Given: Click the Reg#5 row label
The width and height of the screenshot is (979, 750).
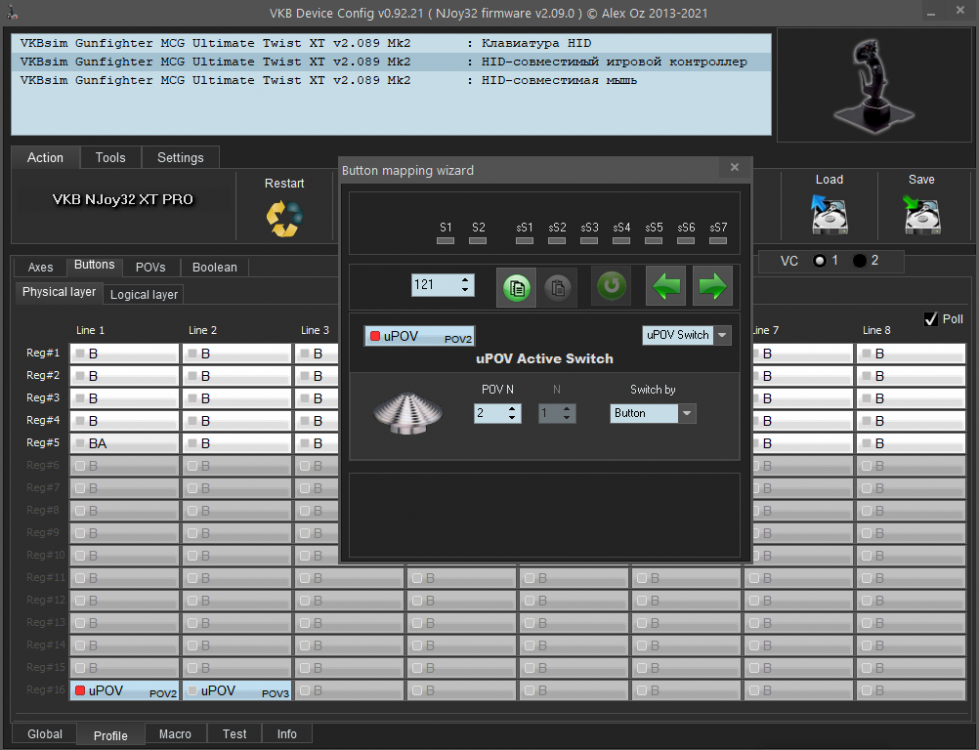Looking at the screenshot, I should pos(42,443).
